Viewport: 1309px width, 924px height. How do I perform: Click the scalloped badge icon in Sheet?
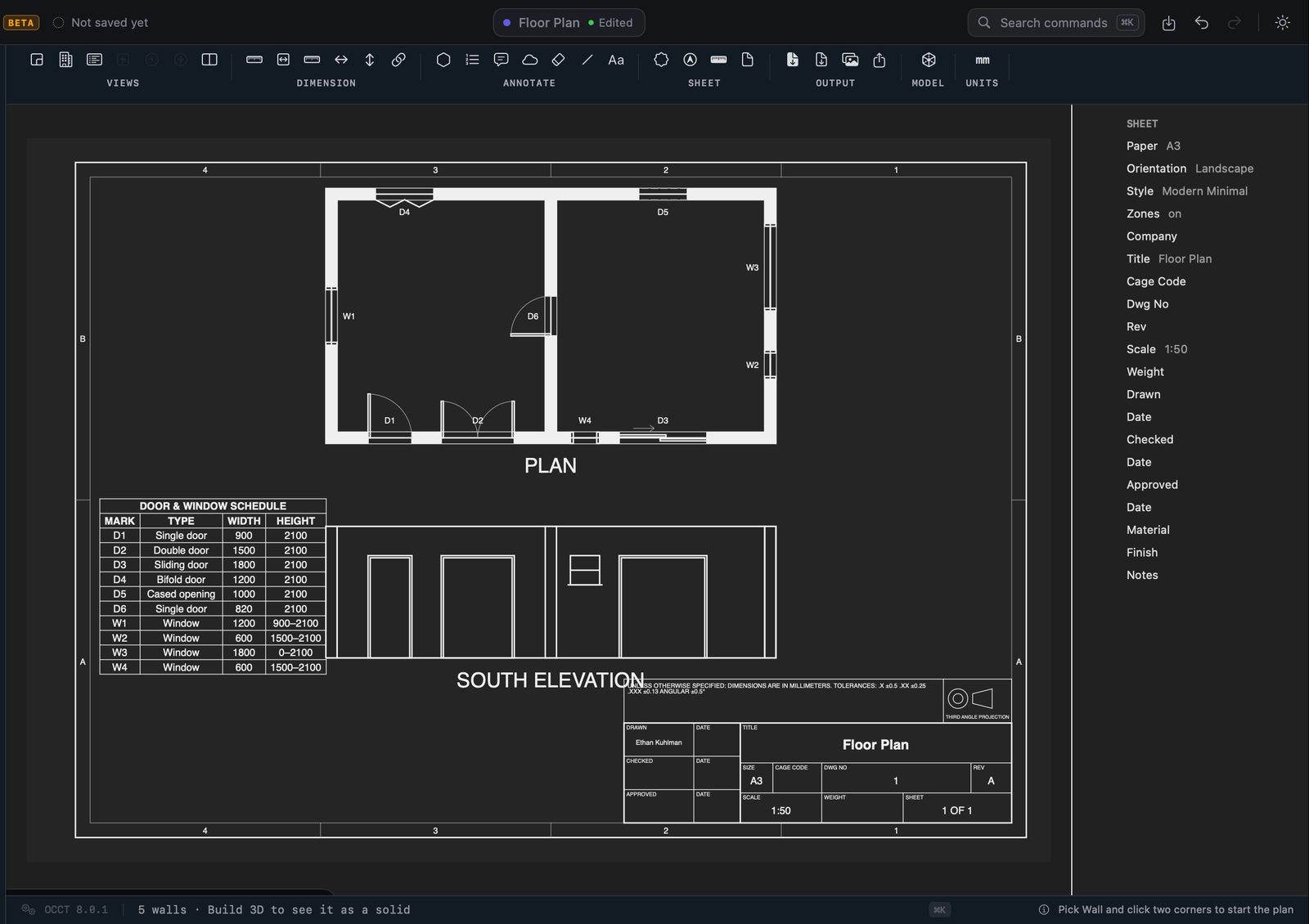[661, 60]
